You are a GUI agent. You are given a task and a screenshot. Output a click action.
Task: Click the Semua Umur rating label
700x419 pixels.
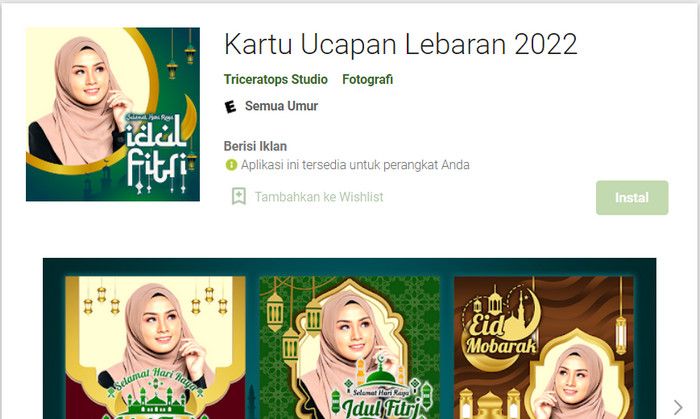[x=281, y=106]
